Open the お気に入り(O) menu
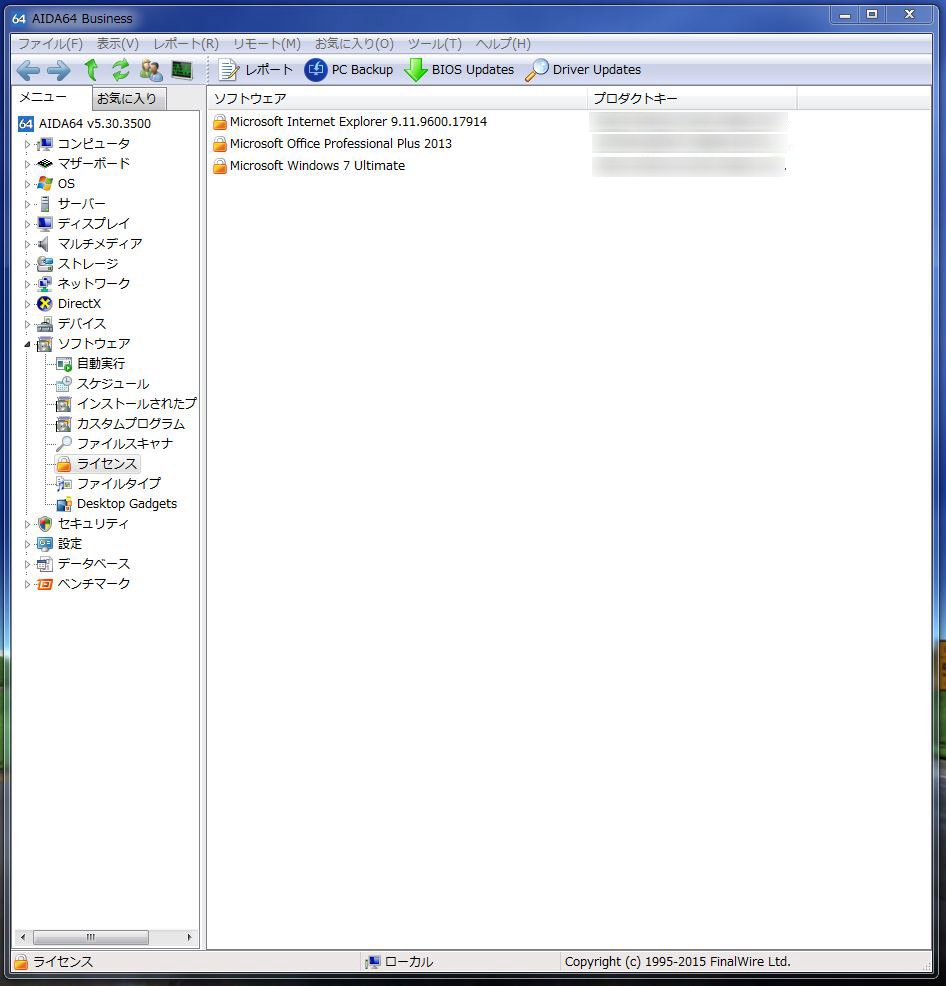 354,43
